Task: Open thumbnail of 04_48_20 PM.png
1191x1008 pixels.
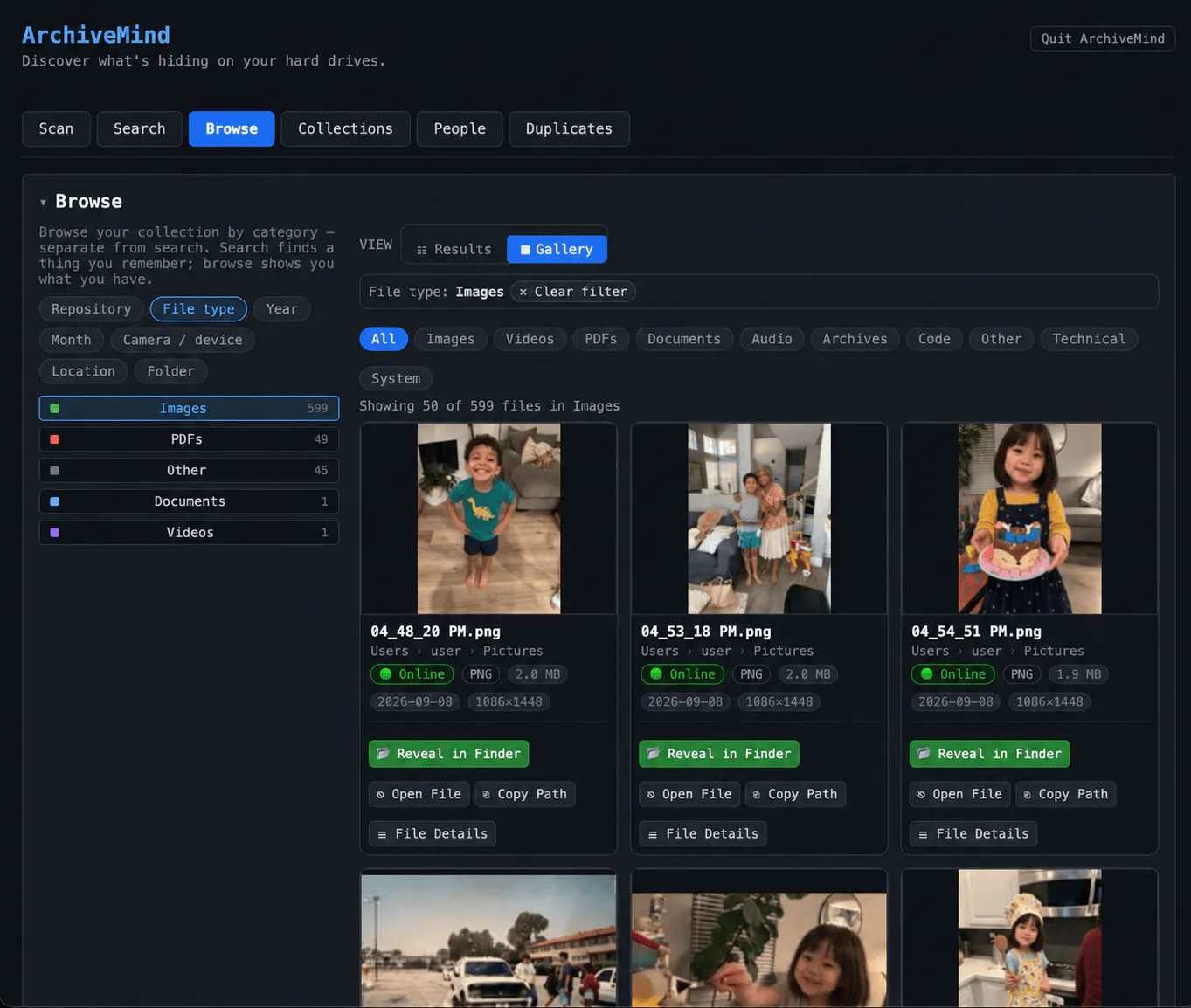Action: point(488,519)
